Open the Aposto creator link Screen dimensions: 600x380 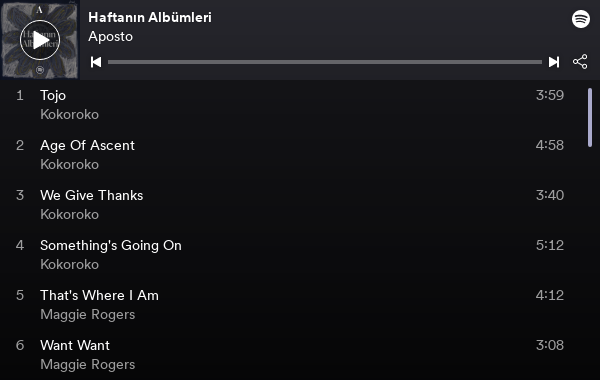111,37
